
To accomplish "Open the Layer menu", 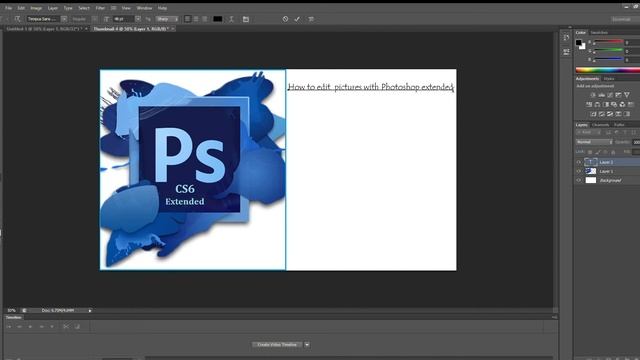I will (x=53, y=8).
